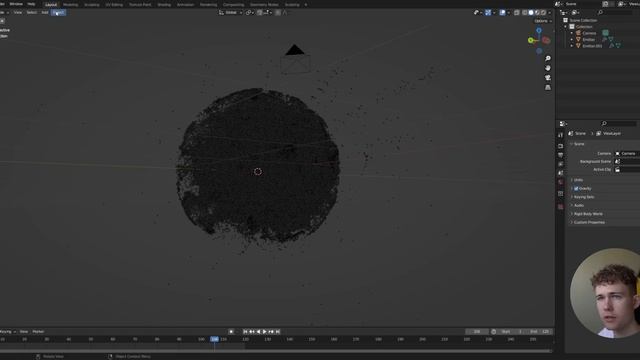This screenshot has height=360, width=640.
Task: Open the Object properties tab icon
Action: (x=560, y=194)
